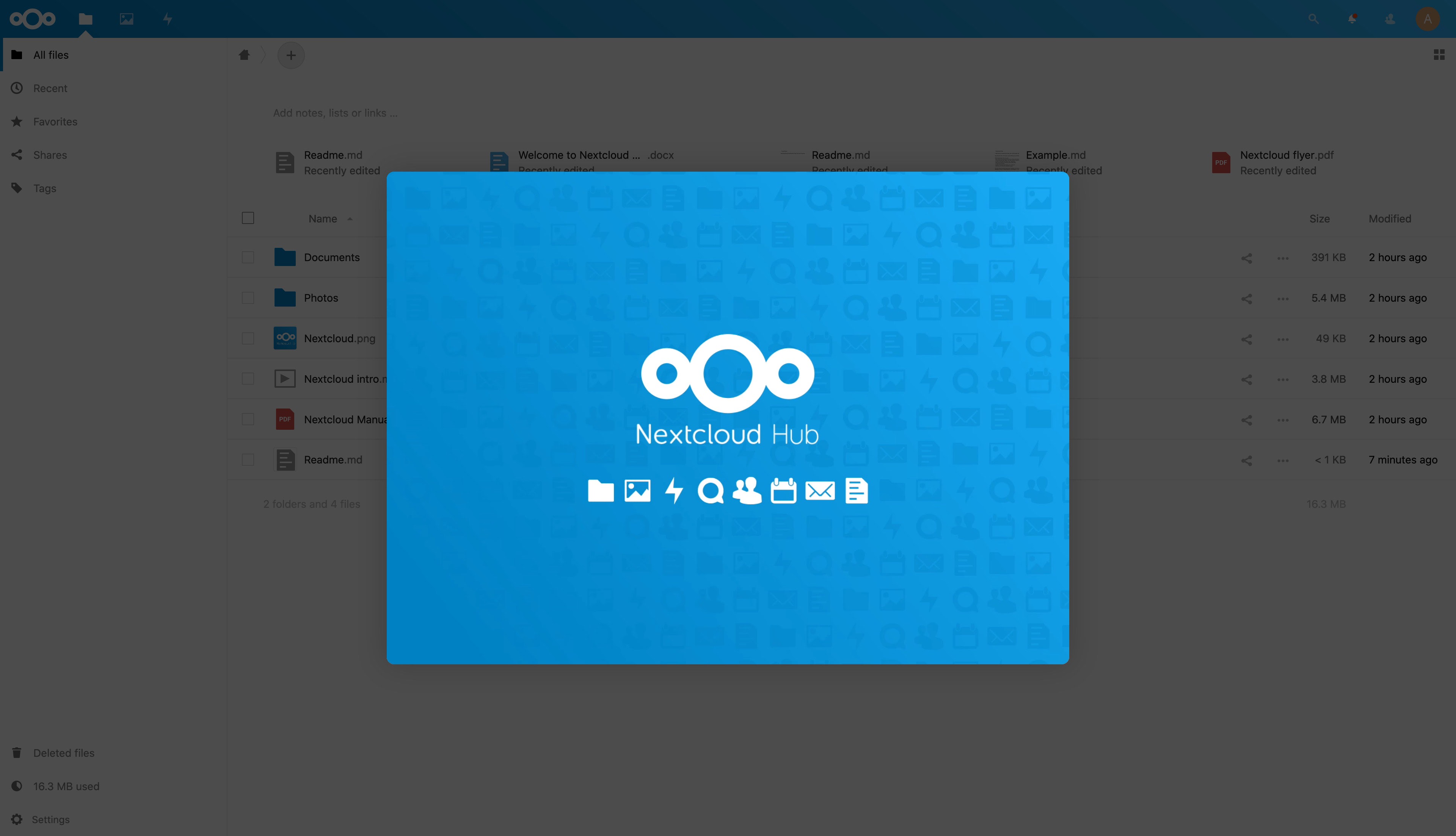1456x836 pixels.
Task: Open the Photos app icon in top bar
Action: (x=126, y=19)
